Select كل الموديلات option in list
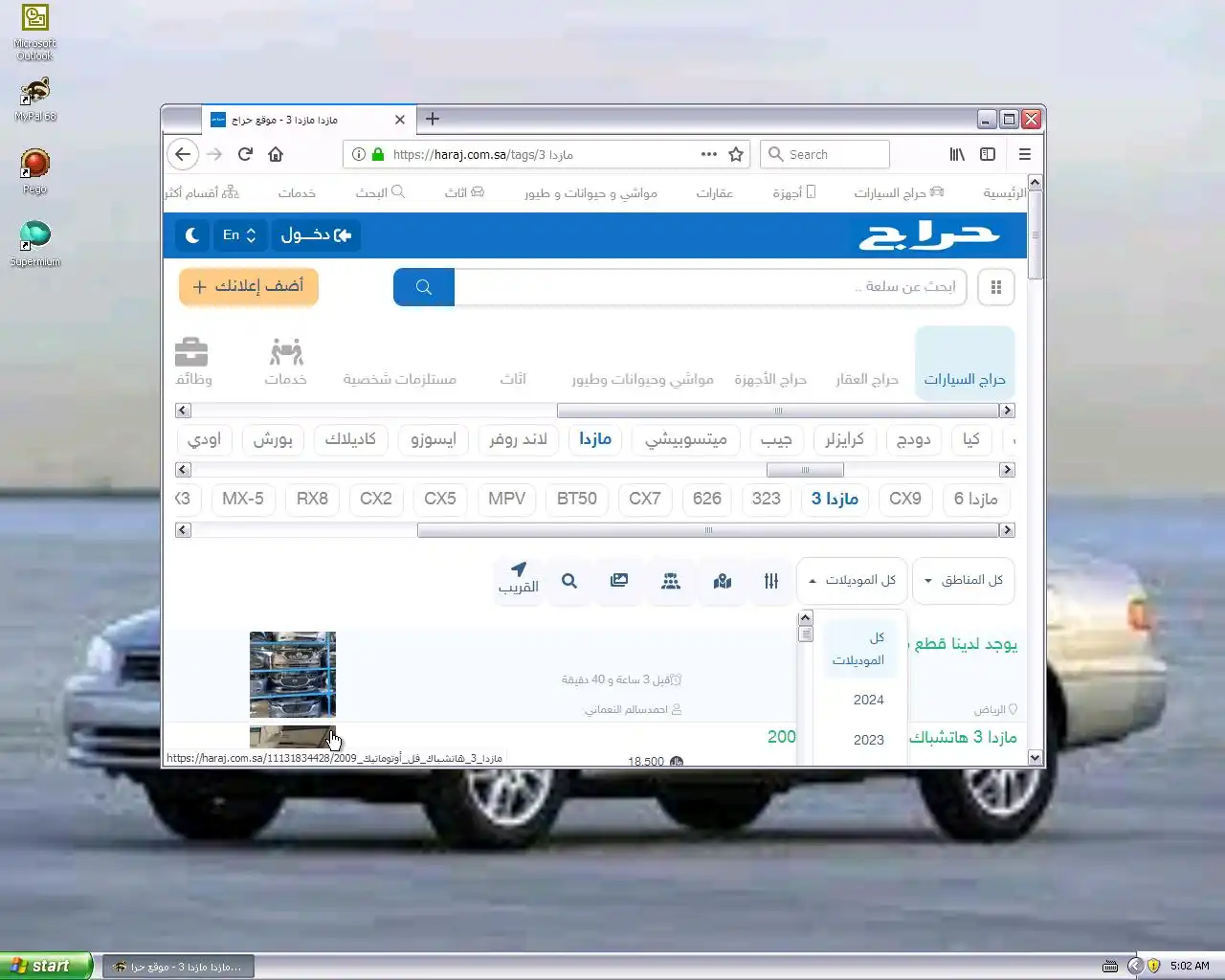The width and height of the screenshot is (1225, 980). point(858,648)
